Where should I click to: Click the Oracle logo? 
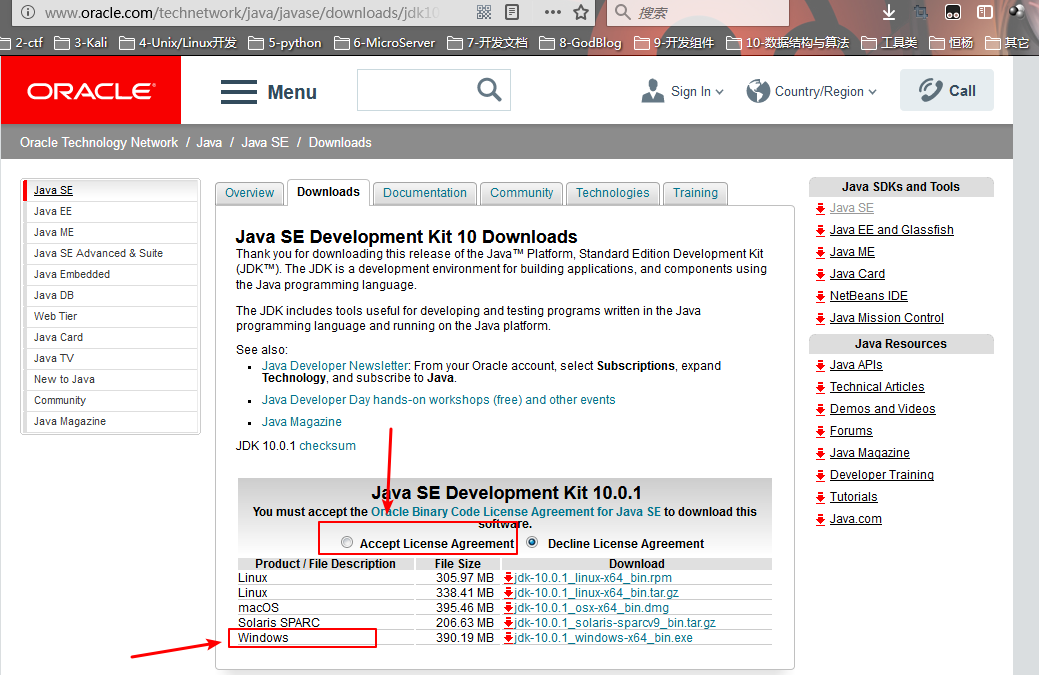click(91, 90)
